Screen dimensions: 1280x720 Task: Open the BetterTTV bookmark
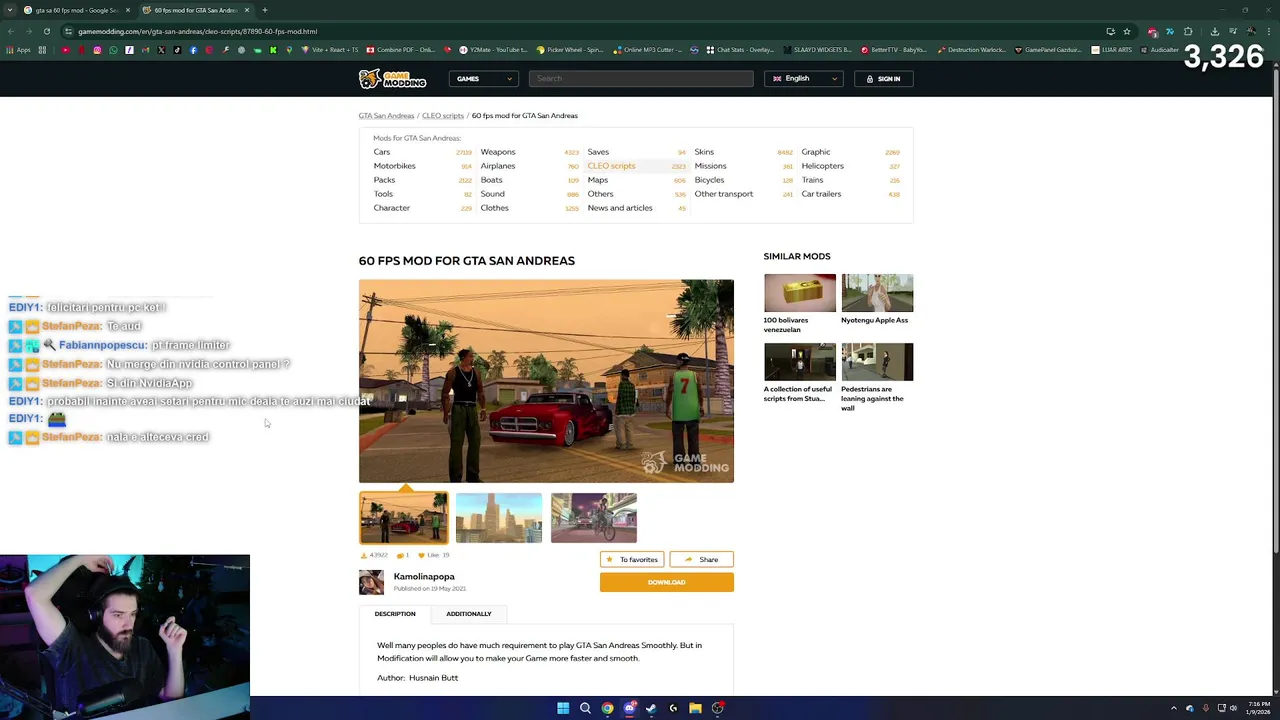pos(894,50)
